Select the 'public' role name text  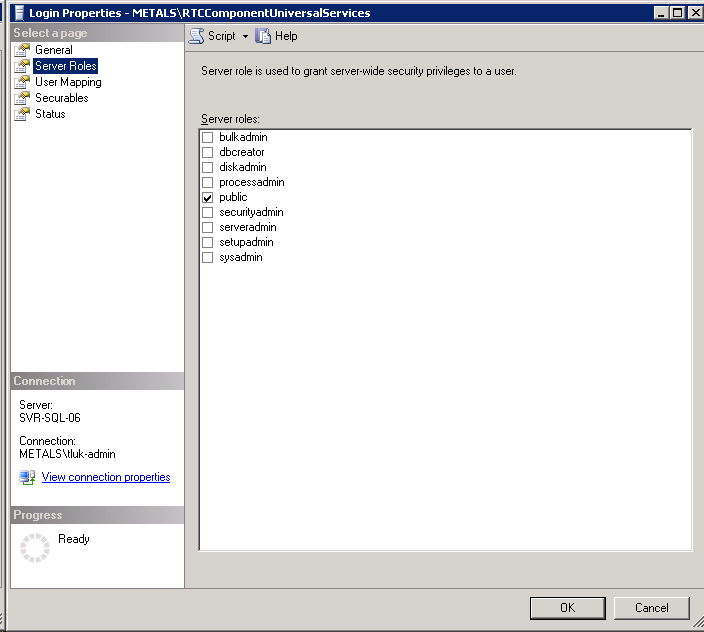[233, 197]
